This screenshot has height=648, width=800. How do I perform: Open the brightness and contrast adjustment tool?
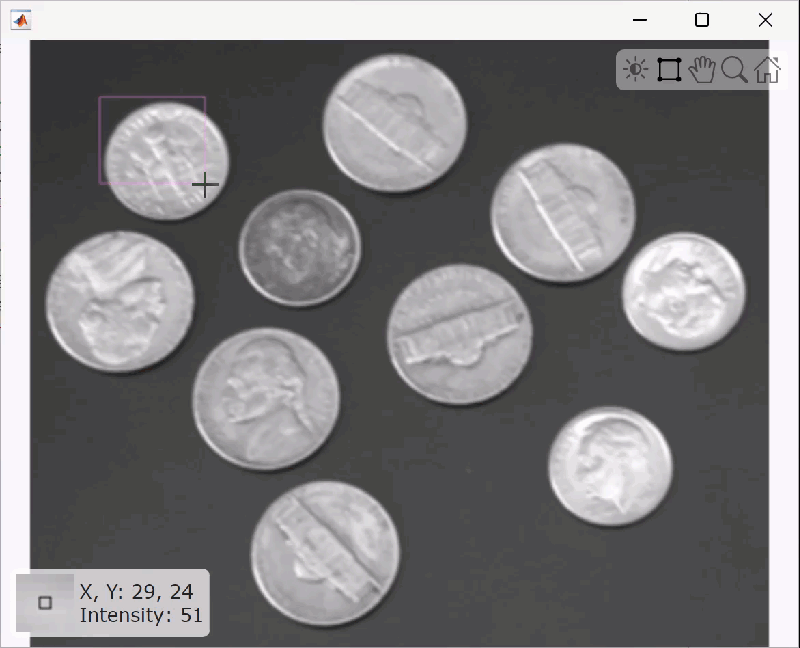(635, 69)
